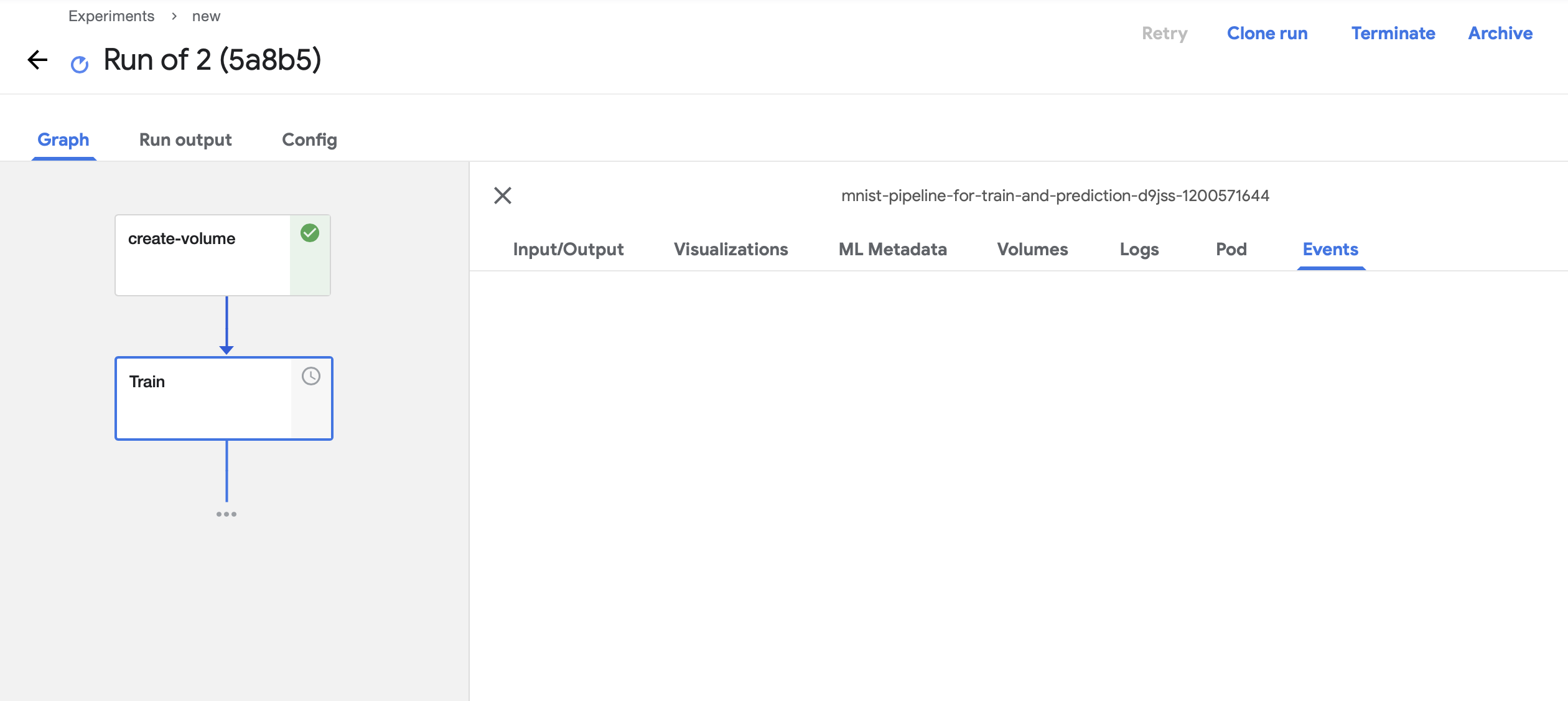
Task: Open the Logs tab
Action: pyautogui.click(x=1139, y=249)
